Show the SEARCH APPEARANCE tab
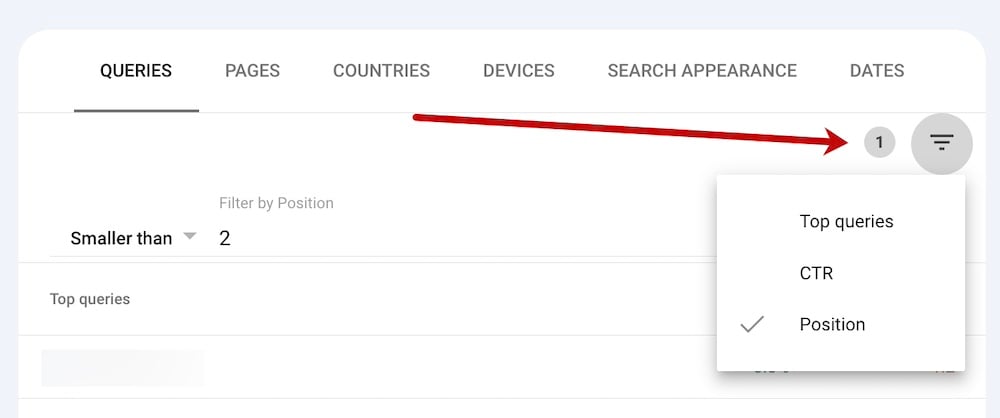 (702, 71)
